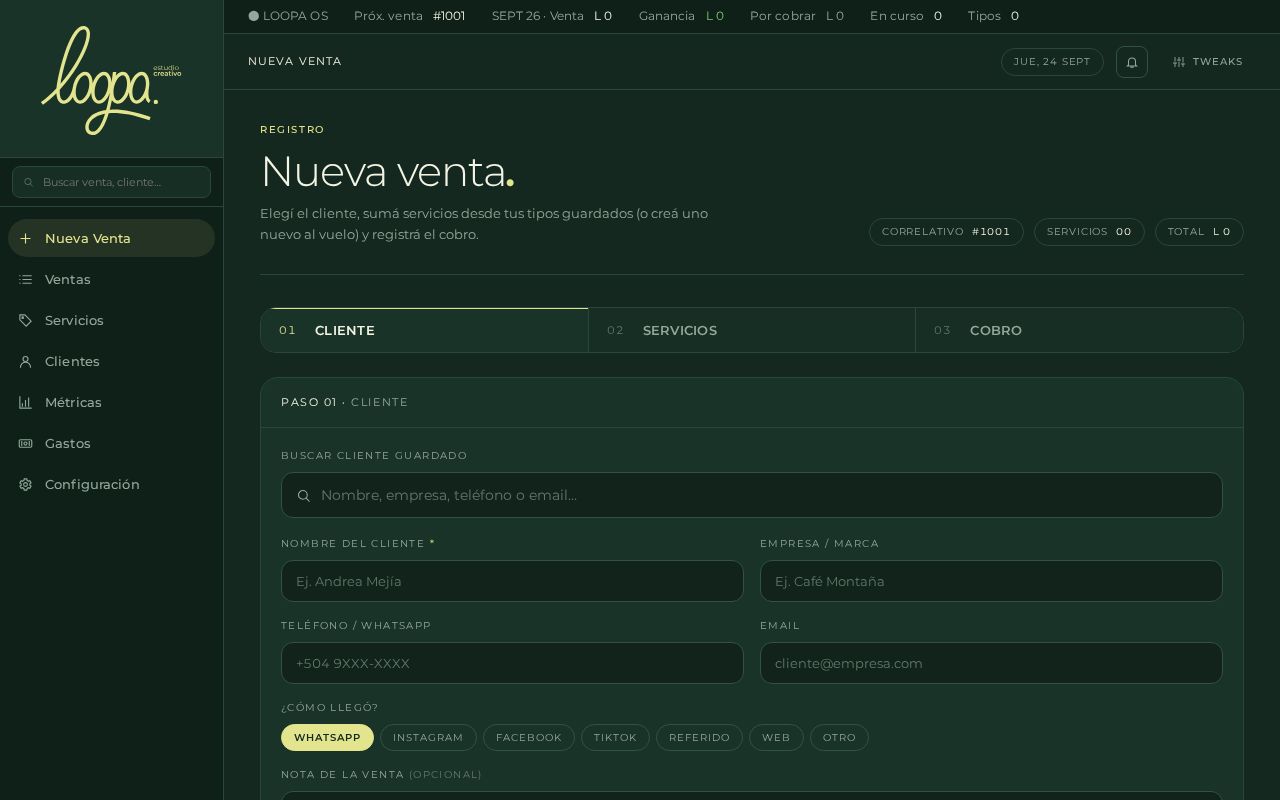Open the Tweaks sliders panel
The image size is (1280, 800).
[1208, 62]
